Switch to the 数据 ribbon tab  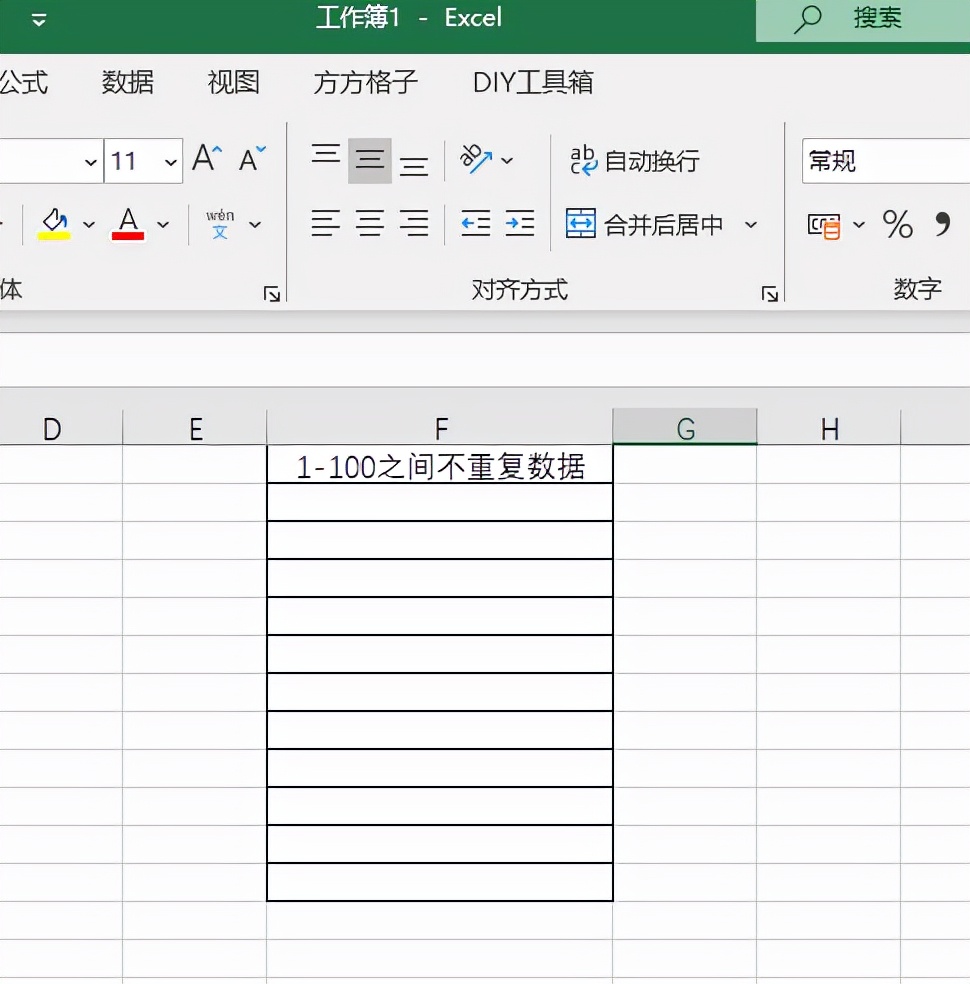[x=127, y=83]
